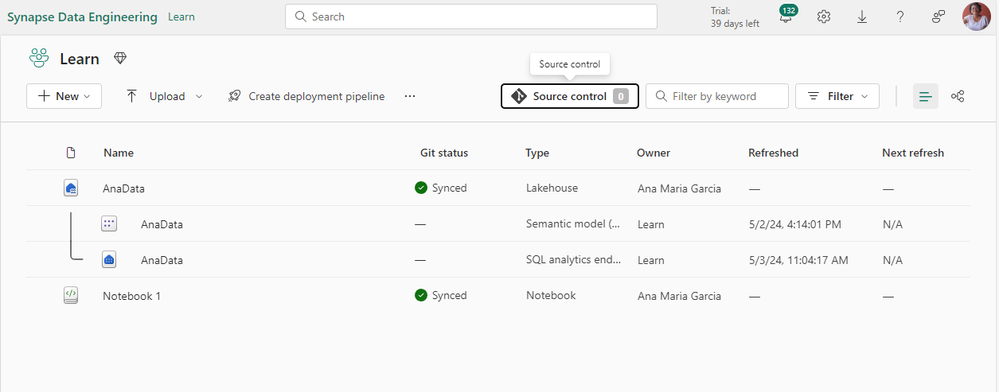The height and width of the screenshot is (392, 999).
Task: Open the notifications bell with 132 badge
Action: pyautogui.click(x=787, y=15)
